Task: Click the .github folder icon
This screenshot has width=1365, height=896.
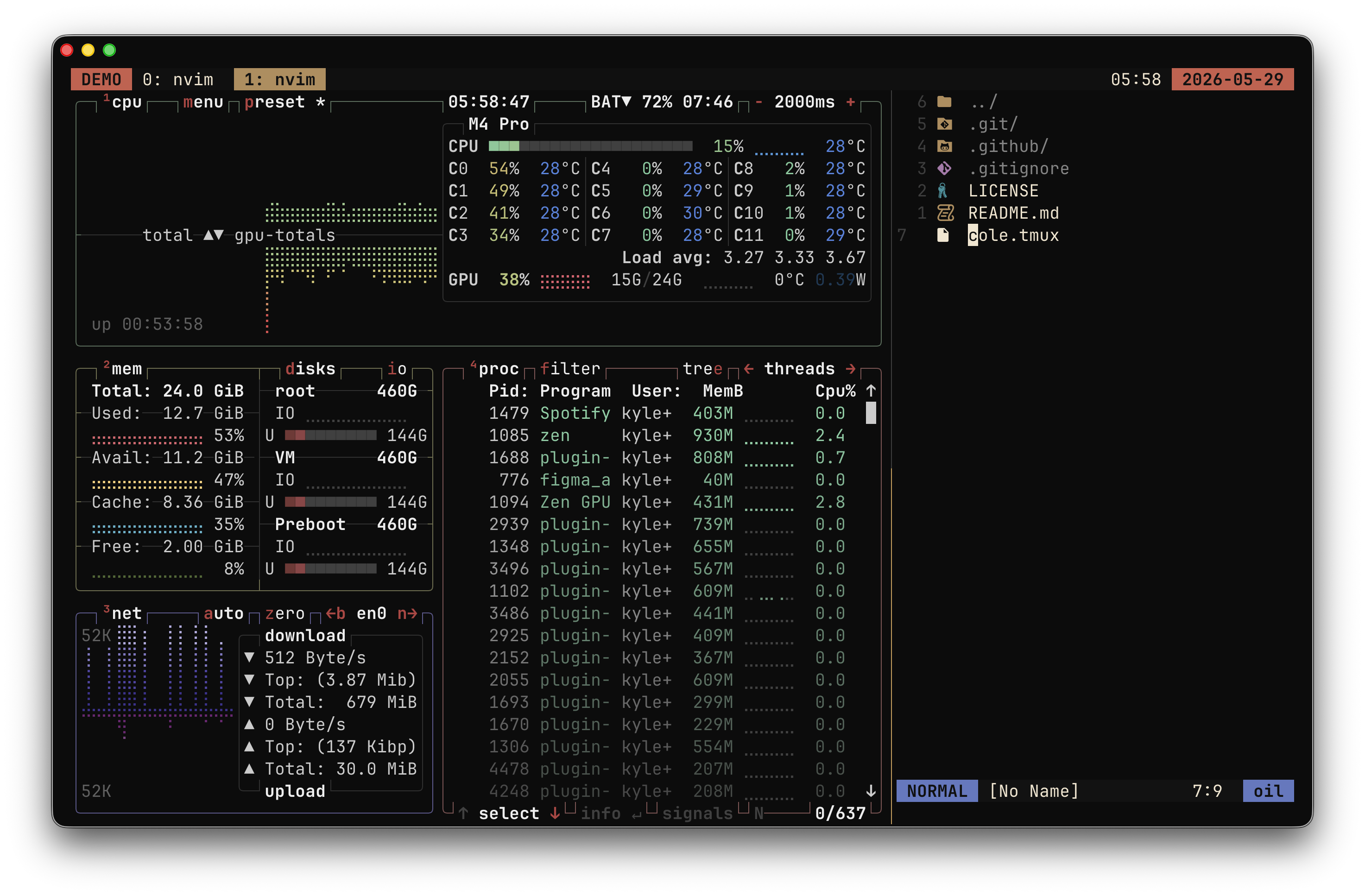Action: click(944, 146)
